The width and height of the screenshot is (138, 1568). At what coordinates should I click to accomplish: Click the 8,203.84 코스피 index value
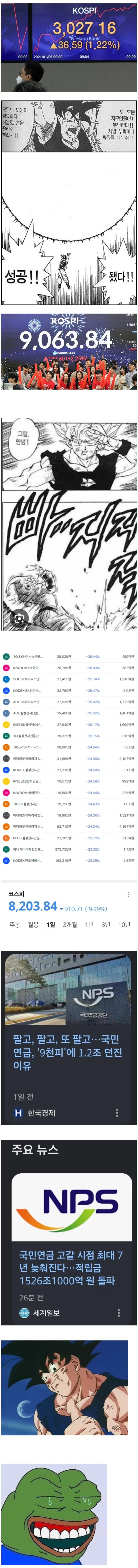33,906
